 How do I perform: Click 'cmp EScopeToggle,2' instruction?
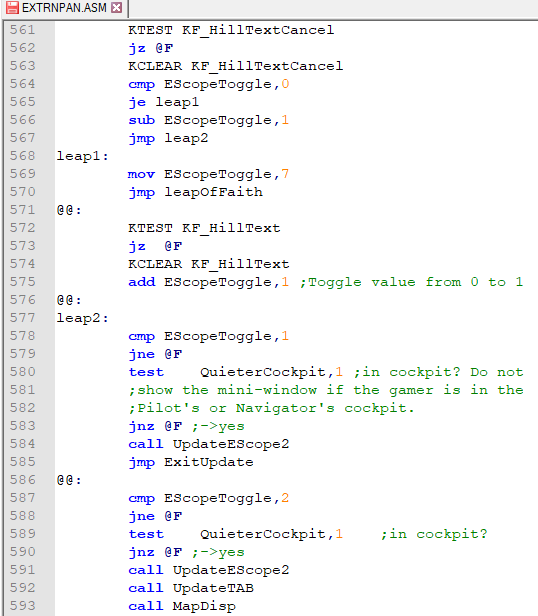pos(209,498)
